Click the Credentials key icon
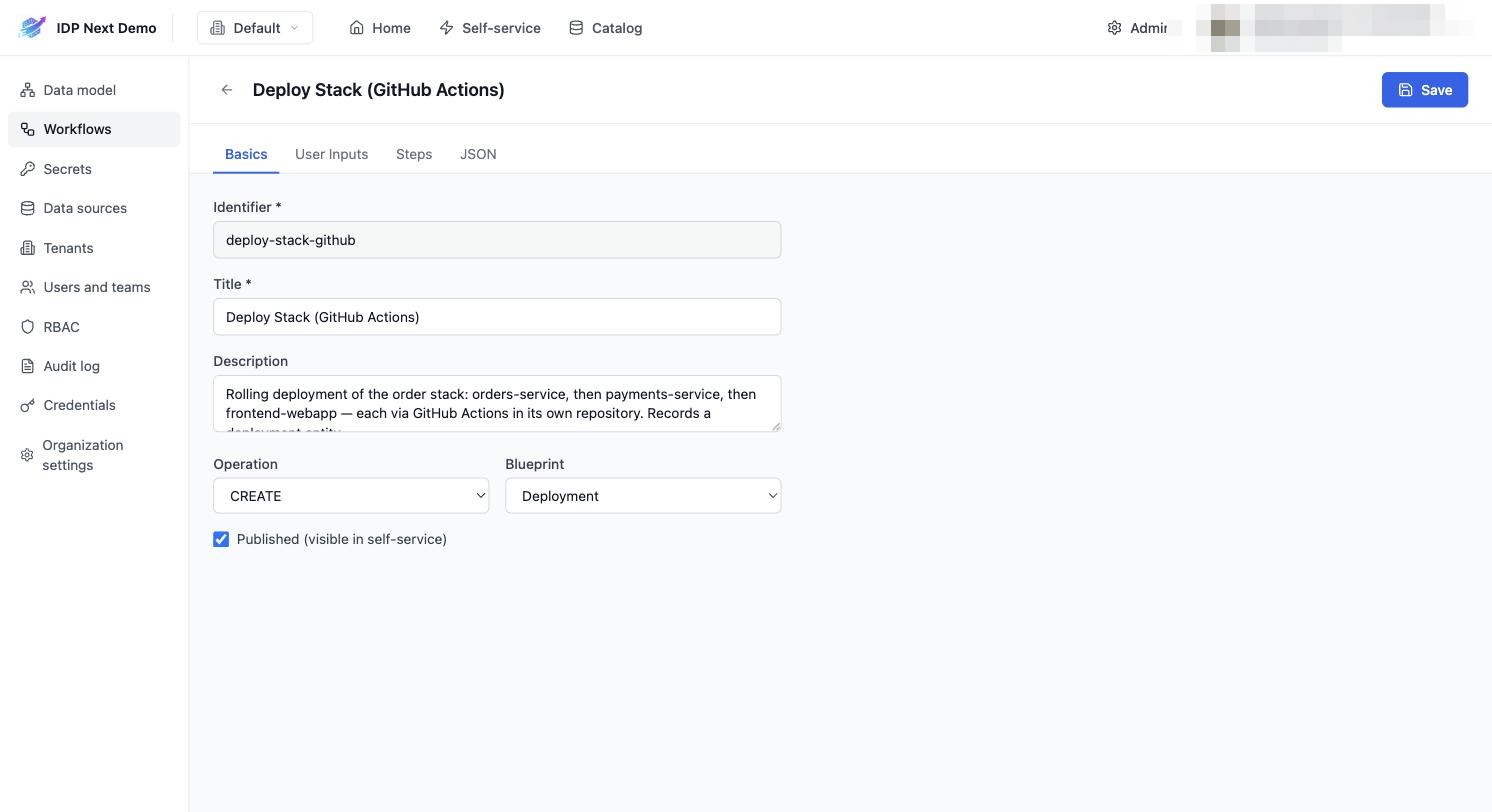The image size is (1492, 812). (x=27, y=405)
